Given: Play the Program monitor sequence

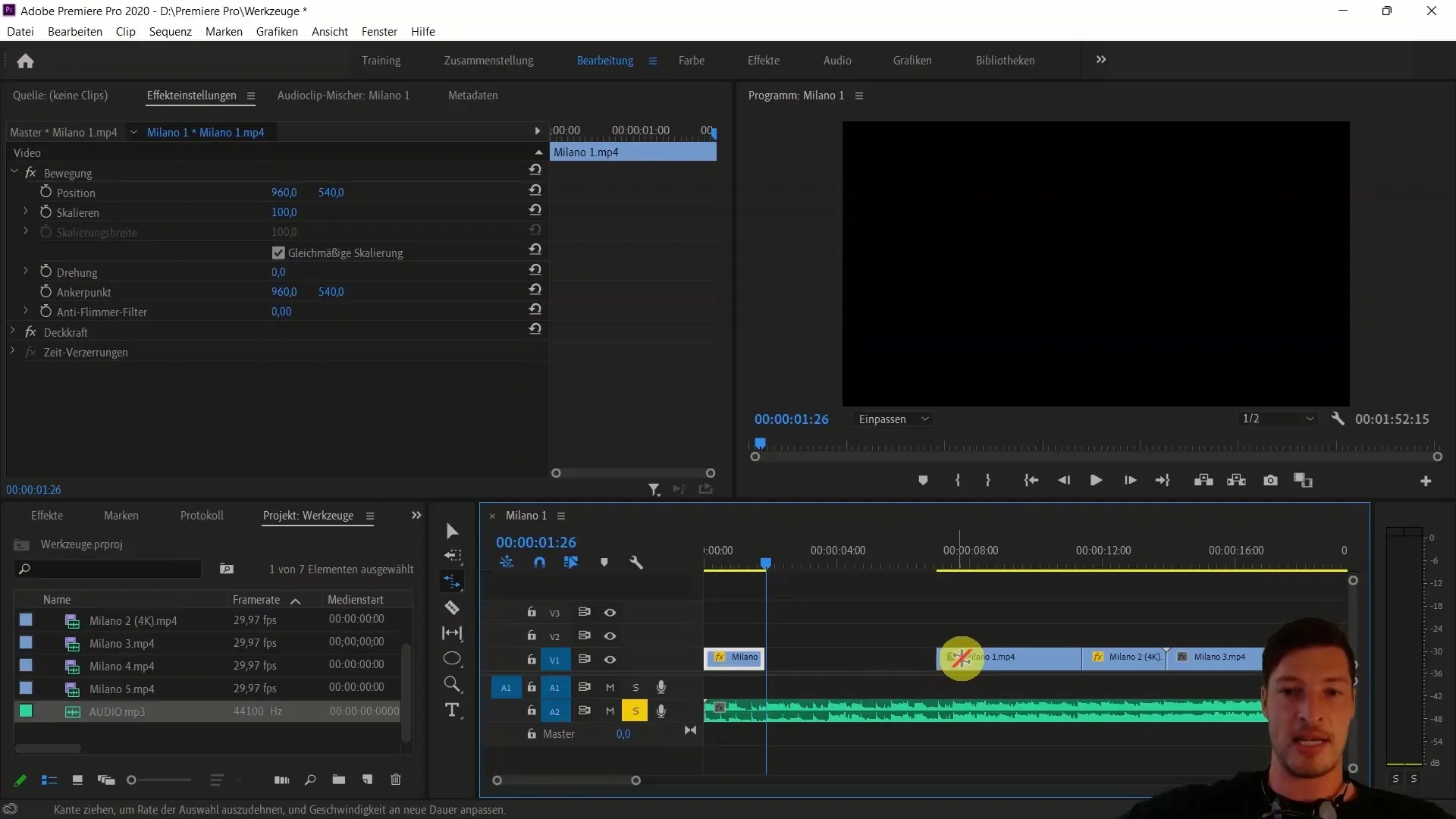Looking at the screenshot, I should 1096,481.
